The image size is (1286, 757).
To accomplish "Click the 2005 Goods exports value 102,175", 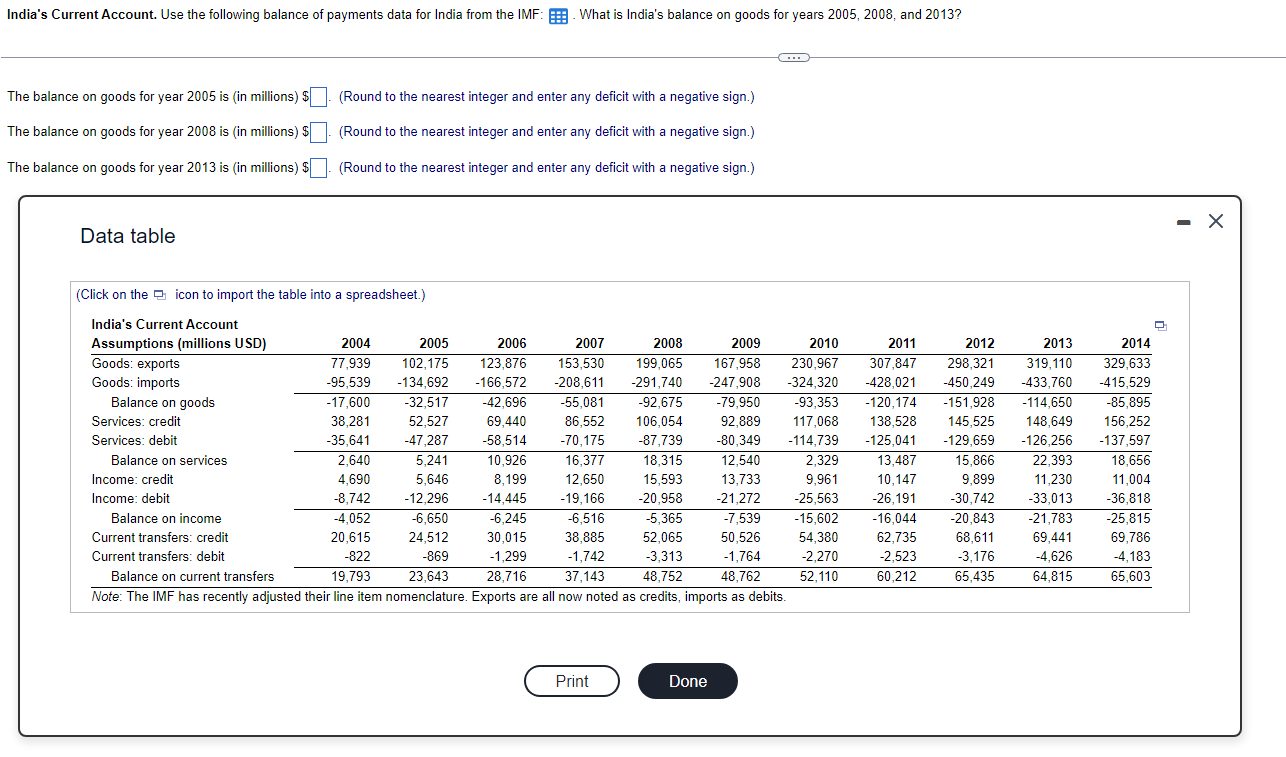I will coord(425,364).
